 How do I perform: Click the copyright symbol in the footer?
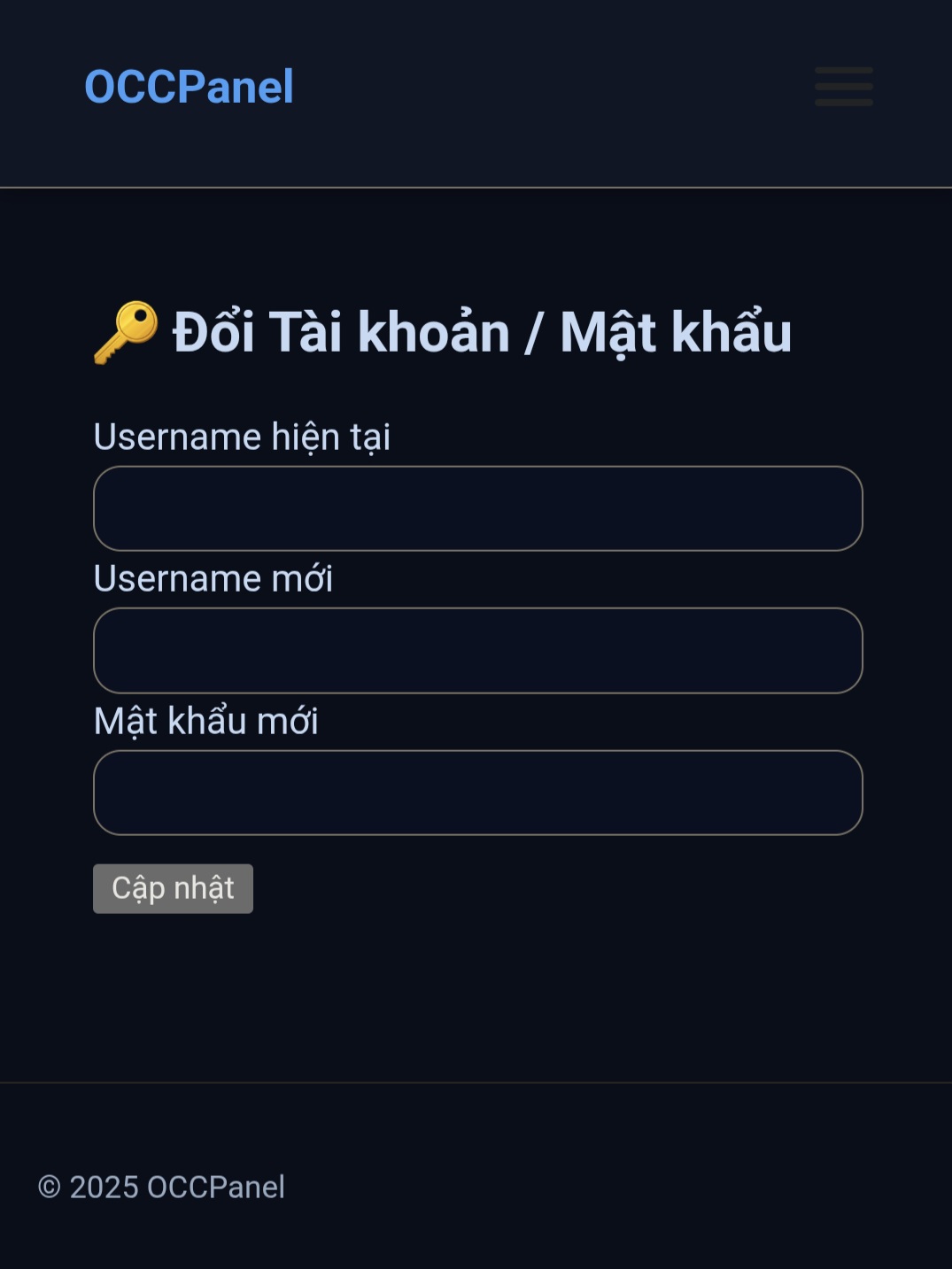[50, 1187]
